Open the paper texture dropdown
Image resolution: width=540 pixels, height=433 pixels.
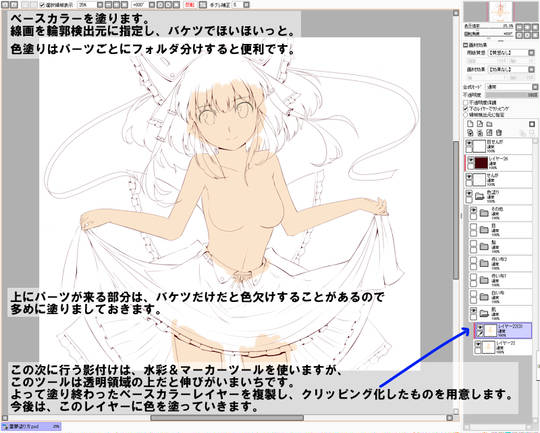[511, 53]
